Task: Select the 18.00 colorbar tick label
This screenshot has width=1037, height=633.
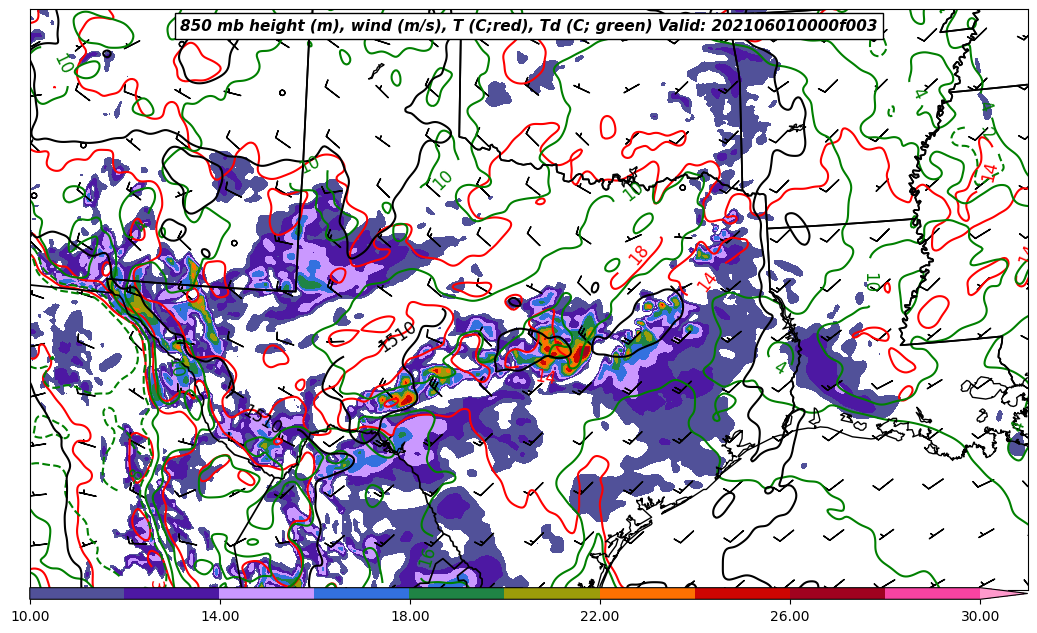Action: pos(410,616)
